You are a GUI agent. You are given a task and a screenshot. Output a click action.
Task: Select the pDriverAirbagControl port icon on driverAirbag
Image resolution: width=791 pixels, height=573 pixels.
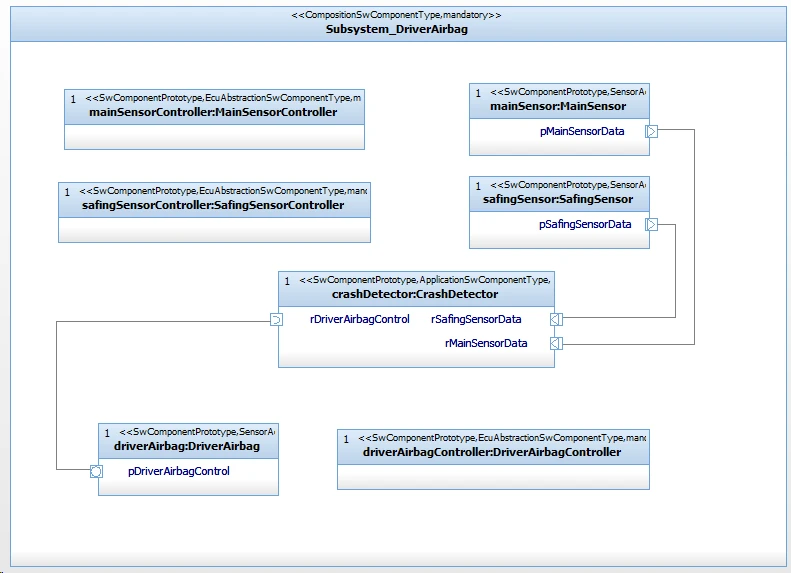97,471
